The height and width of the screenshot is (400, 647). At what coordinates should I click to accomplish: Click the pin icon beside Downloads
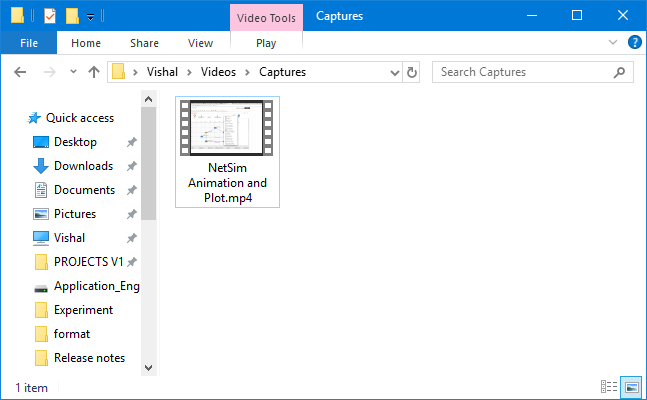pos(132,166)
